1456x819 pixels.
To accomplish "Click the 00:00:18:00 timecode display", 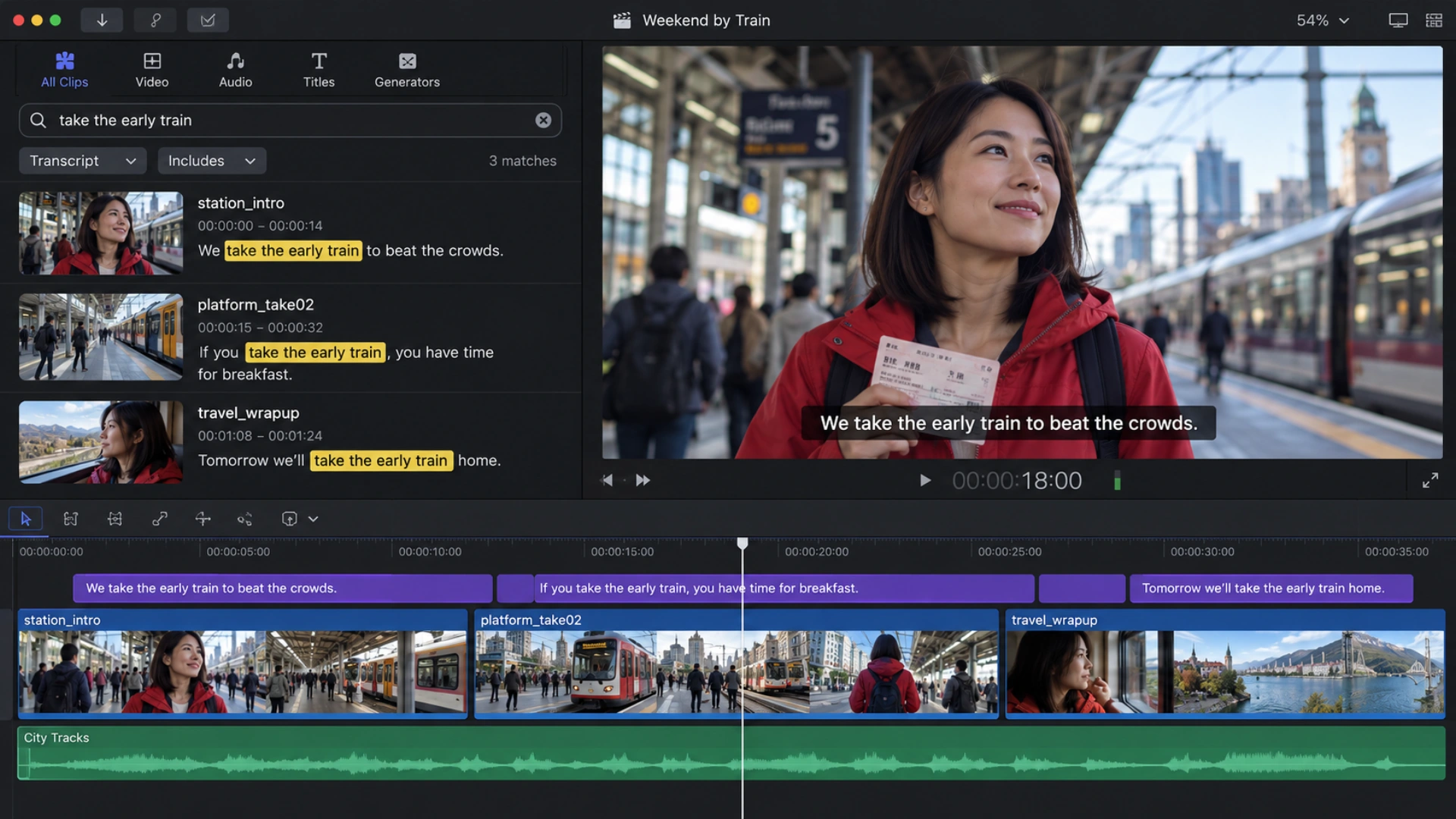I will tap(1017, 481).
